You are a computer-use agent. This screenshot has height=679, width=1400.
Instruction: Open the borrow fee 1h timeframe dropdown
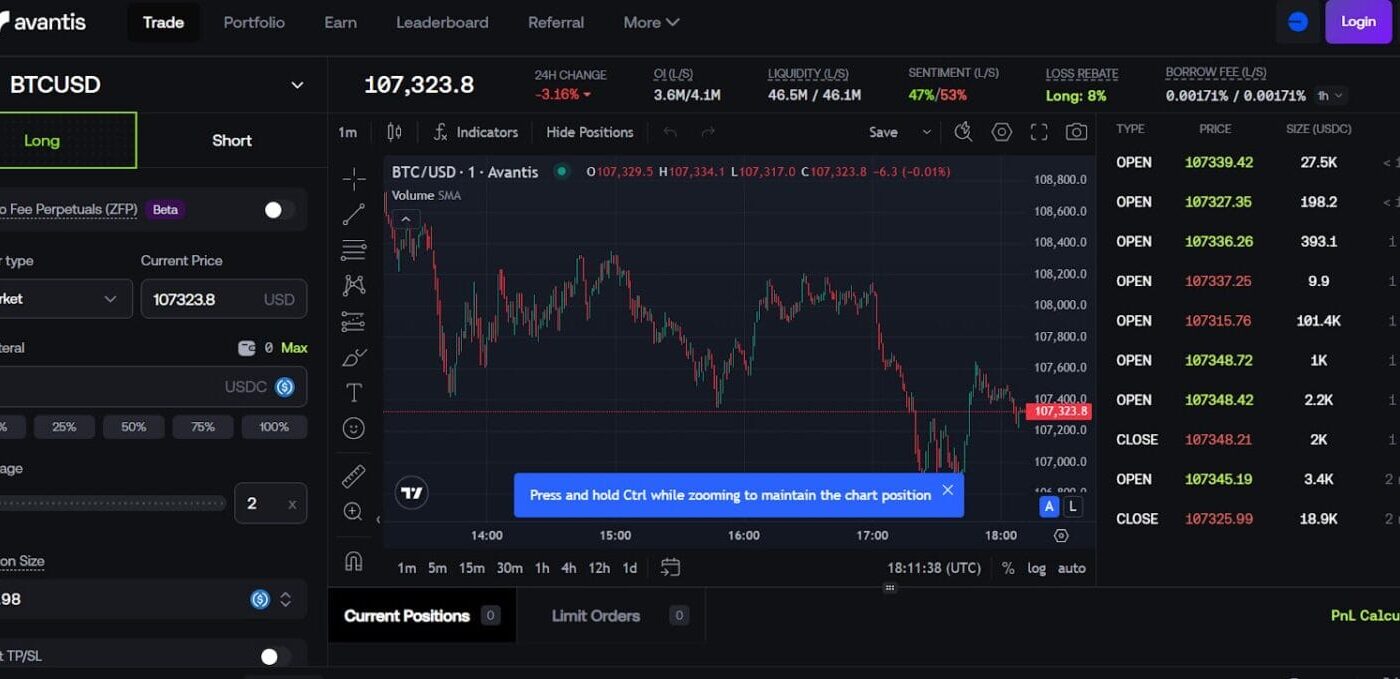click(x=1330, y=96)
